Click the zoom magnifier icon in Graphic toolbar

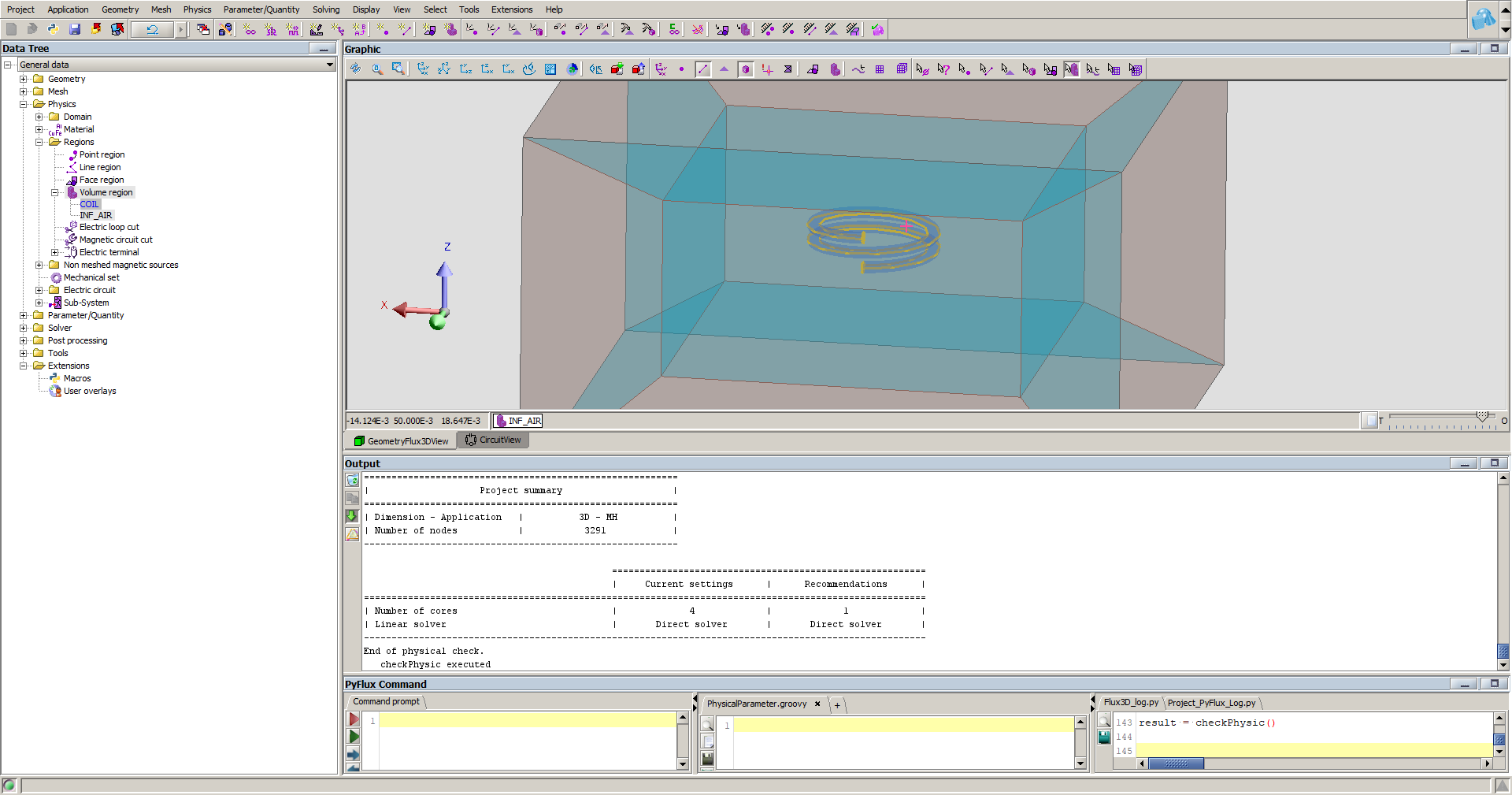[377, 69]
